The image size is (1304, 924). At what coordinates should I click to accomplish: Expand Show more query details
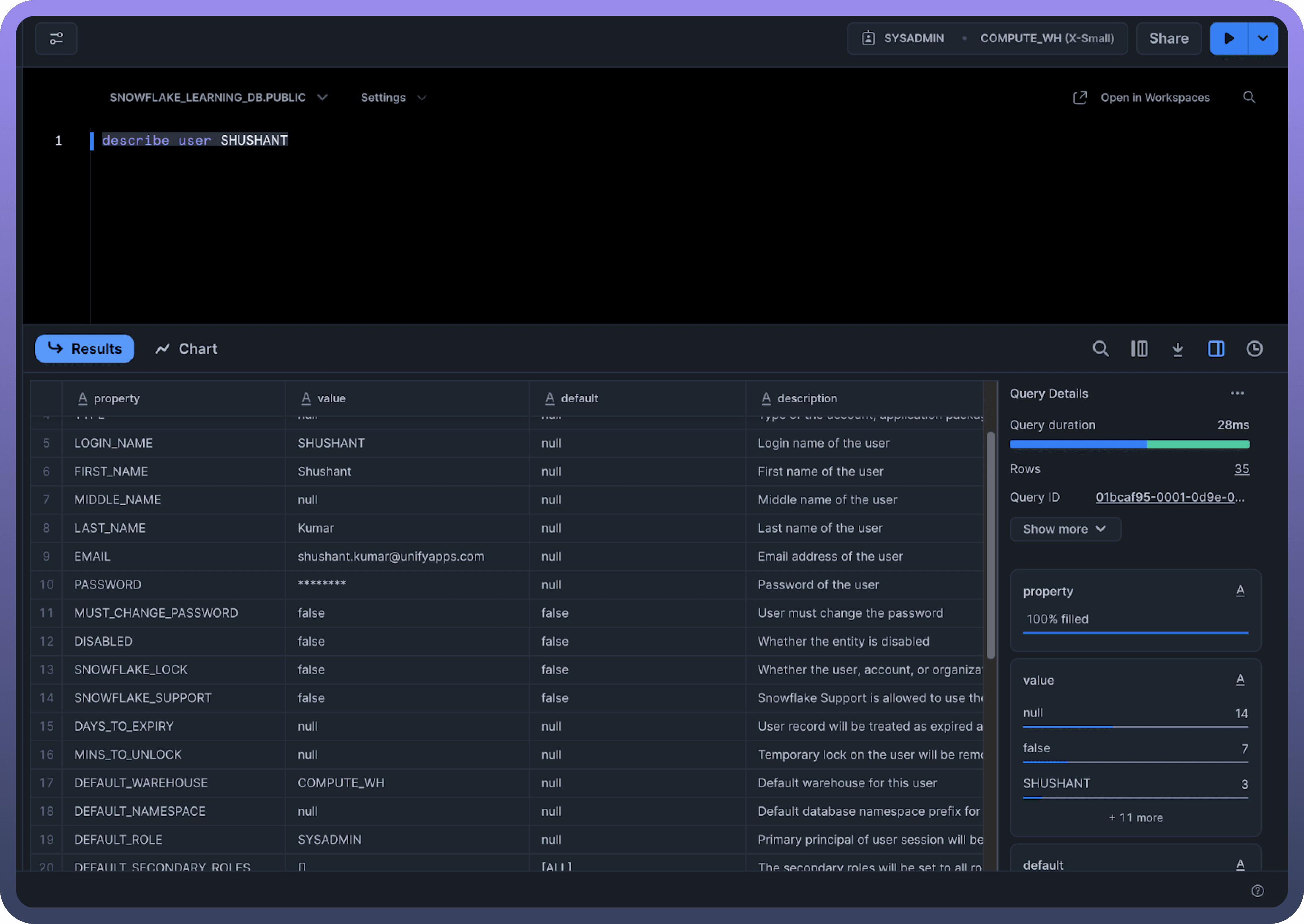pos(1065,529)
